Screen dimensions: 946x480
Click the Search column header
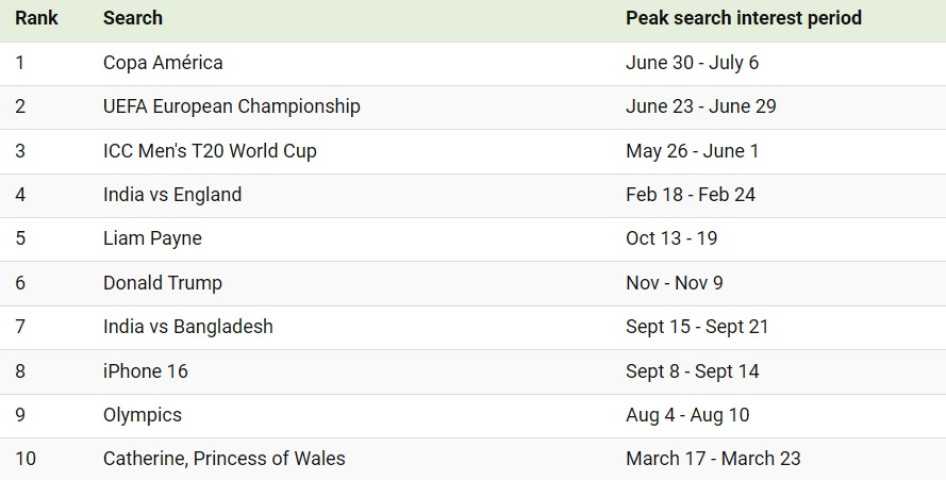(x=133, y=18)
